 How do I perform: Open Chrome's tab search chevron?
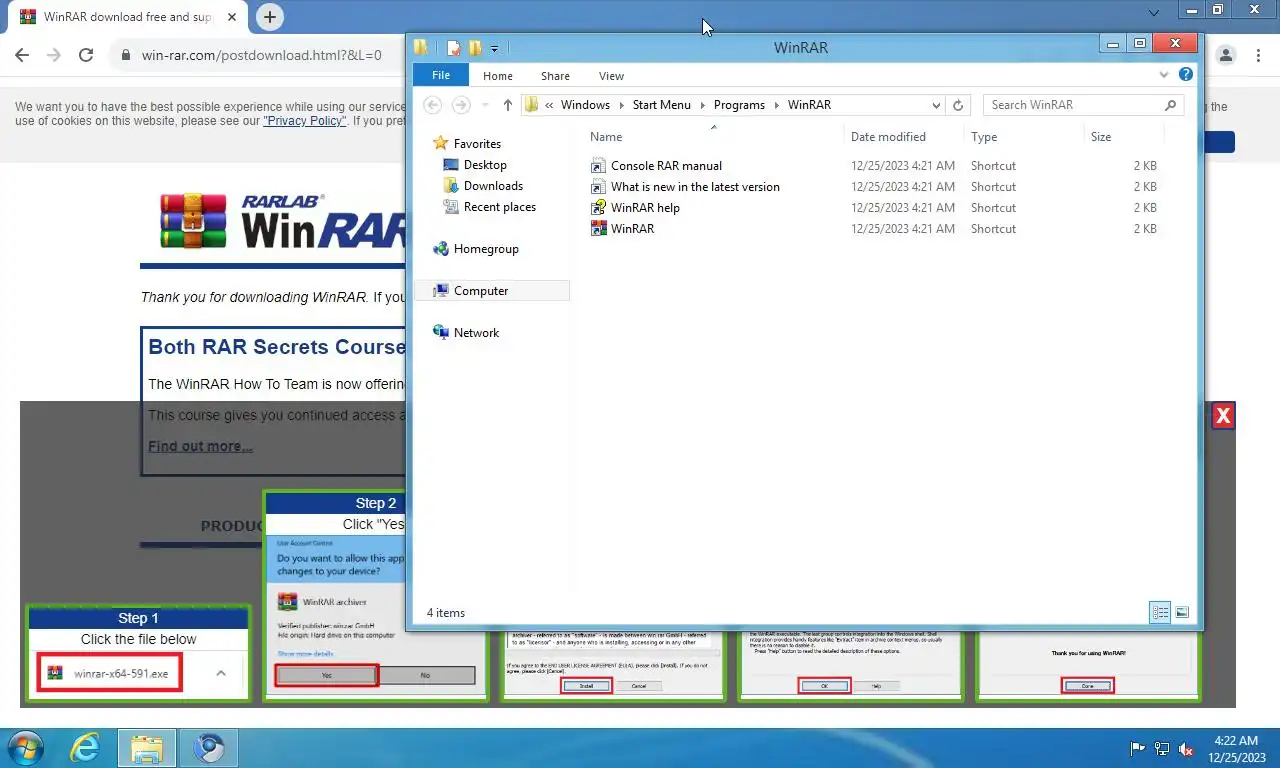1154,13
